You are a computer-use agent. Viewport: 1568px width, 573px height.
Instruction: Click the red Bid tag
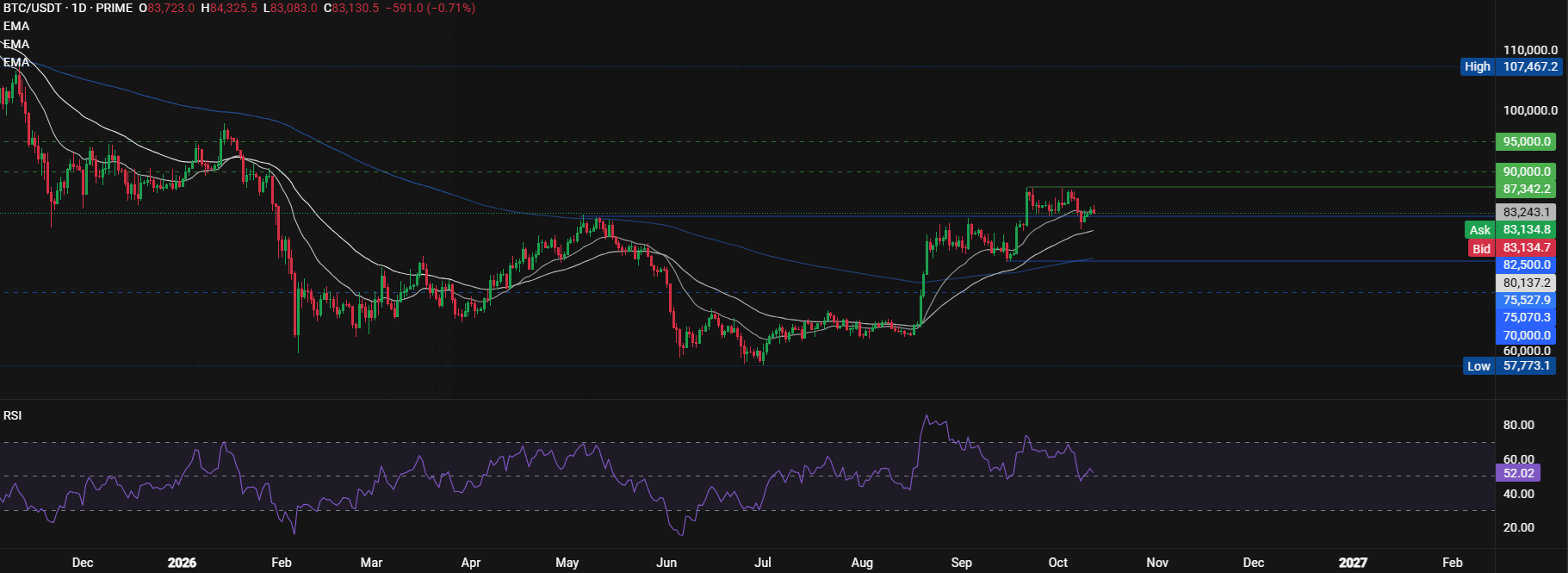coord(1481,248)
